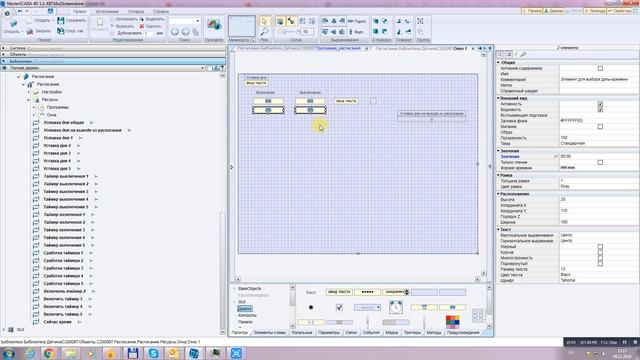
Task: Pick the color palette element in palette
Action: point(452,322)
